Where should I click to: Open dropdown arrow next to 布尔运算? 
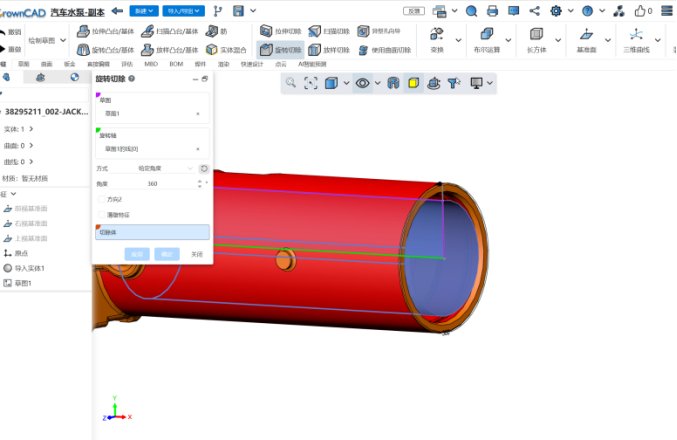click(508, 40)
